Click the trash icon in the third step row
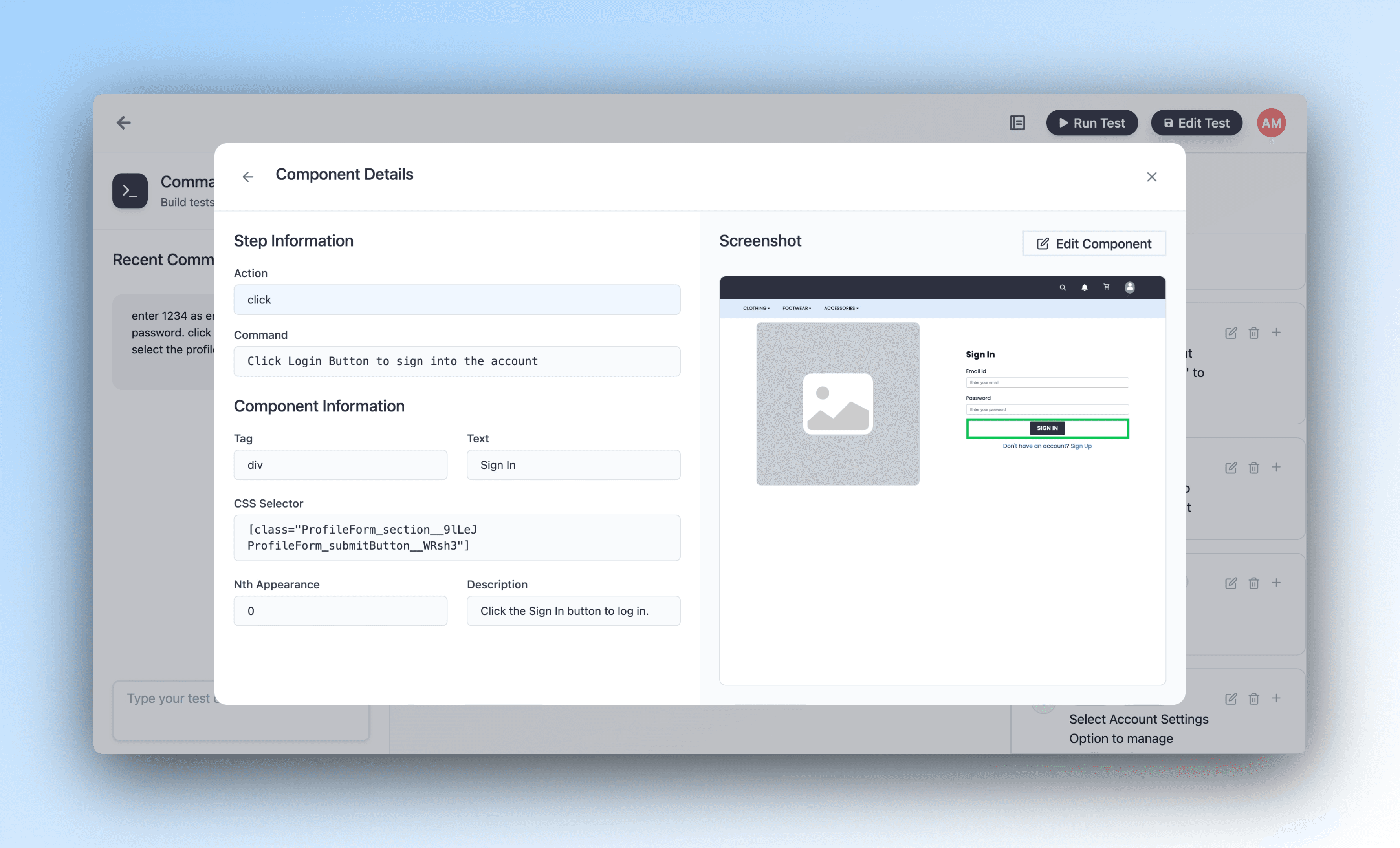The width and height of the screenshot is (1400, 848). [x=1253, y=583]
